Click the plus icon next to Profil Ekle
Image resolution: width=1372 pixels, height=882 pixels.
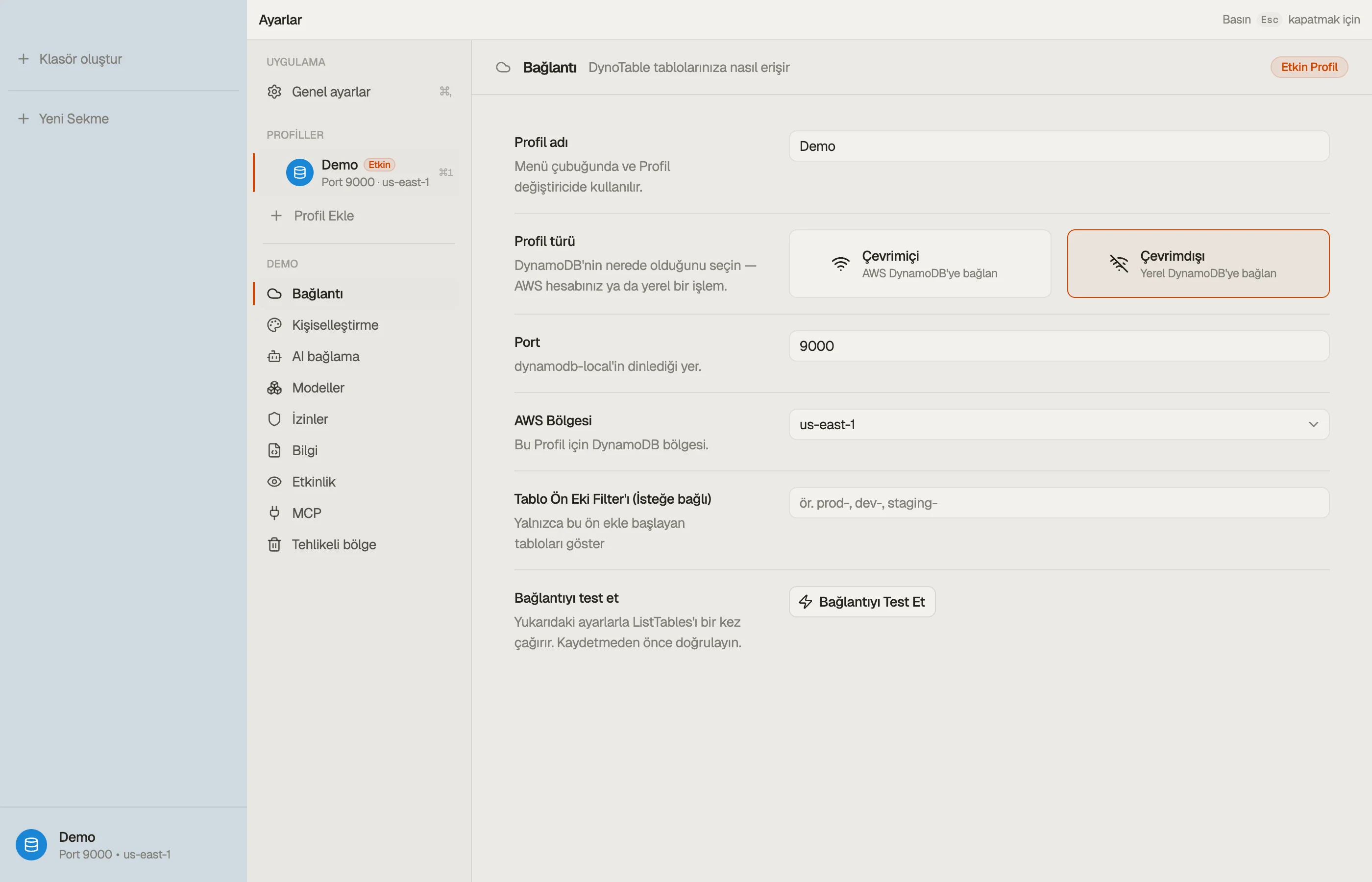tap(276, 216)
